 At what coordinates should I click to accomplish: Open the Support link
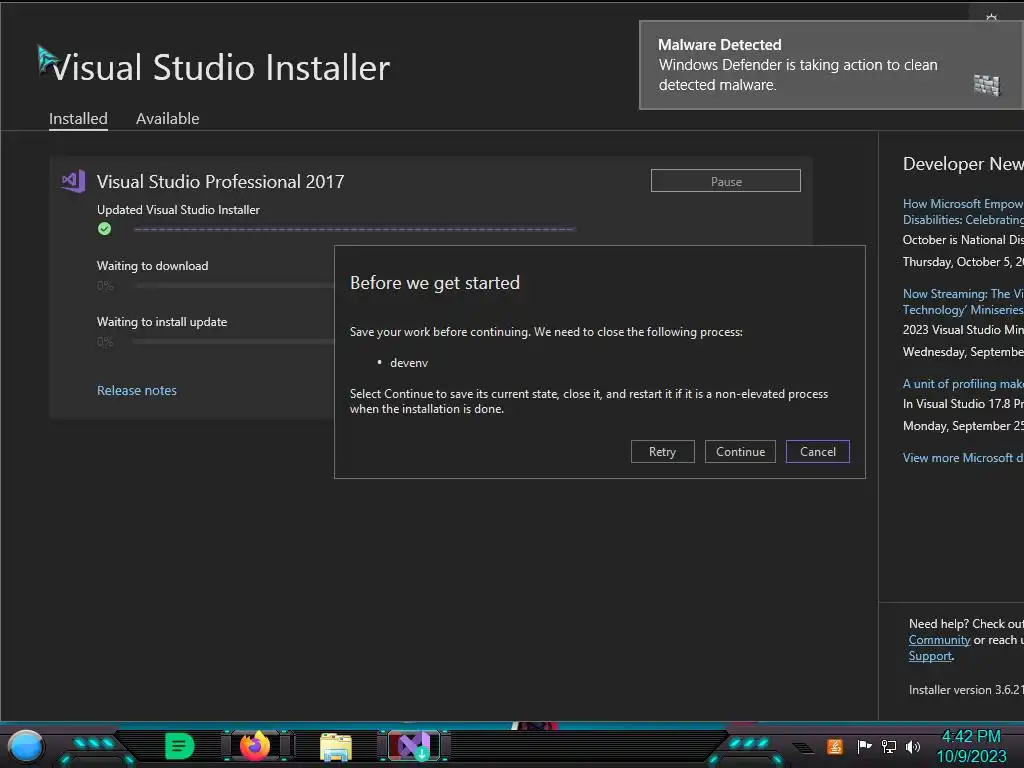pos(930,656)
